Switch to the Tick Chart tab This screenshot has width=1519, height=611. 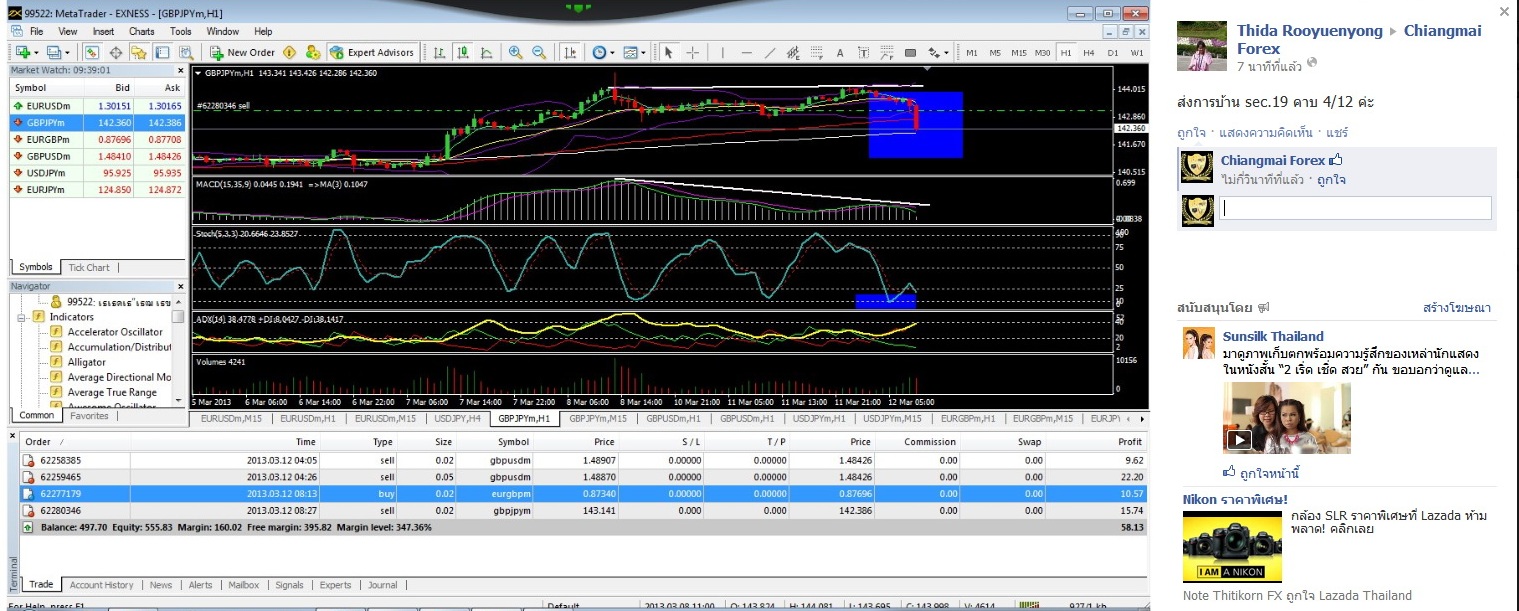pyautogui.click(x=89, y=267)
